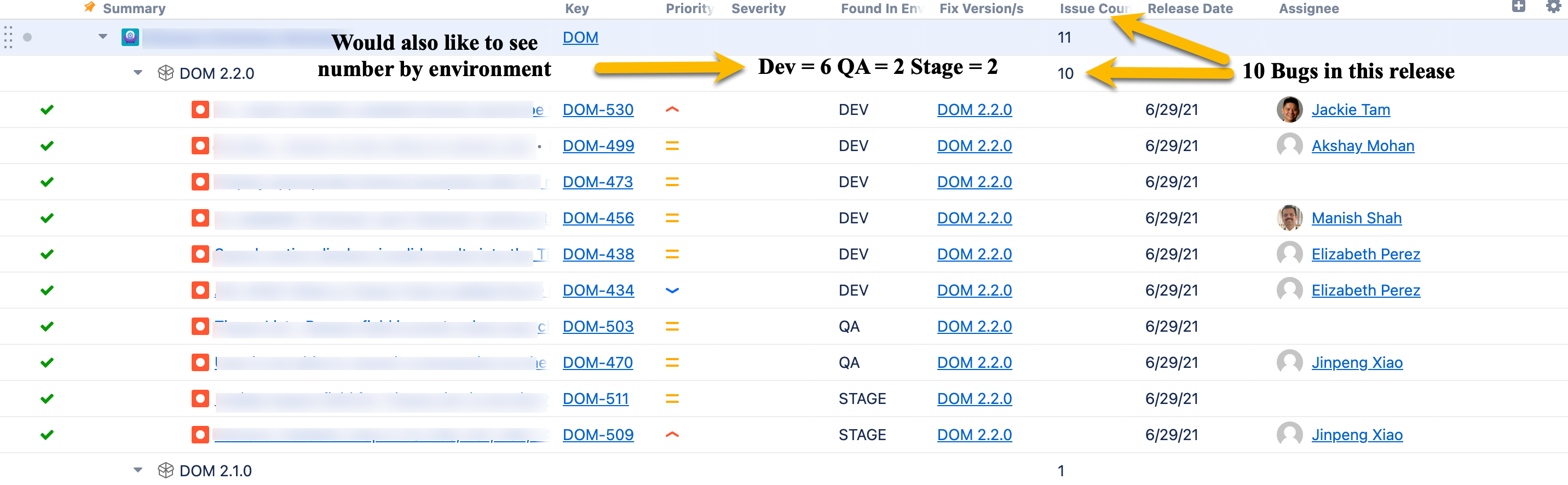
Task: Click the drag handle on the DOM row
Action: pos(8,37)
